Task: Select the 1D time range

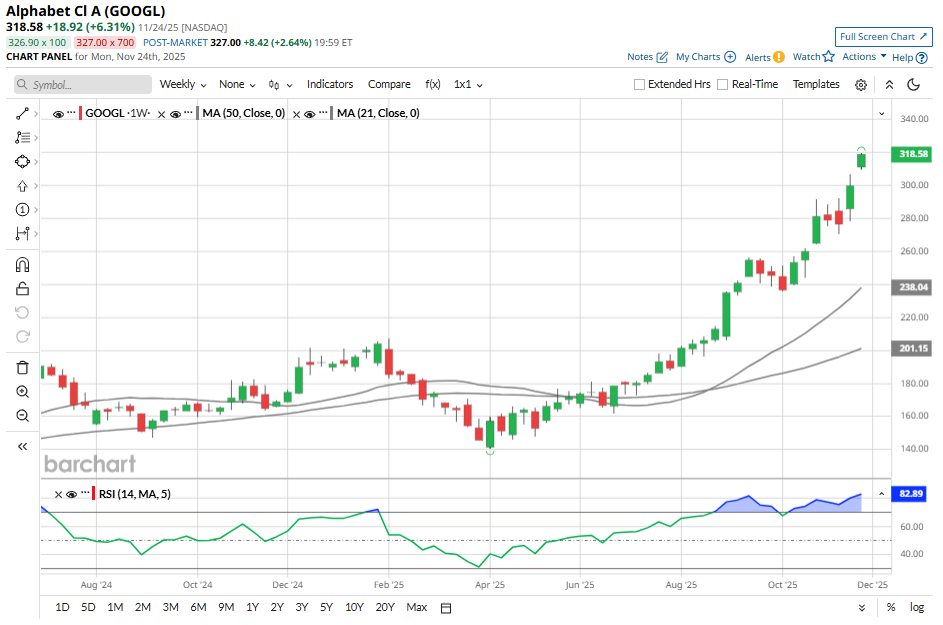Action: [62, 608]
